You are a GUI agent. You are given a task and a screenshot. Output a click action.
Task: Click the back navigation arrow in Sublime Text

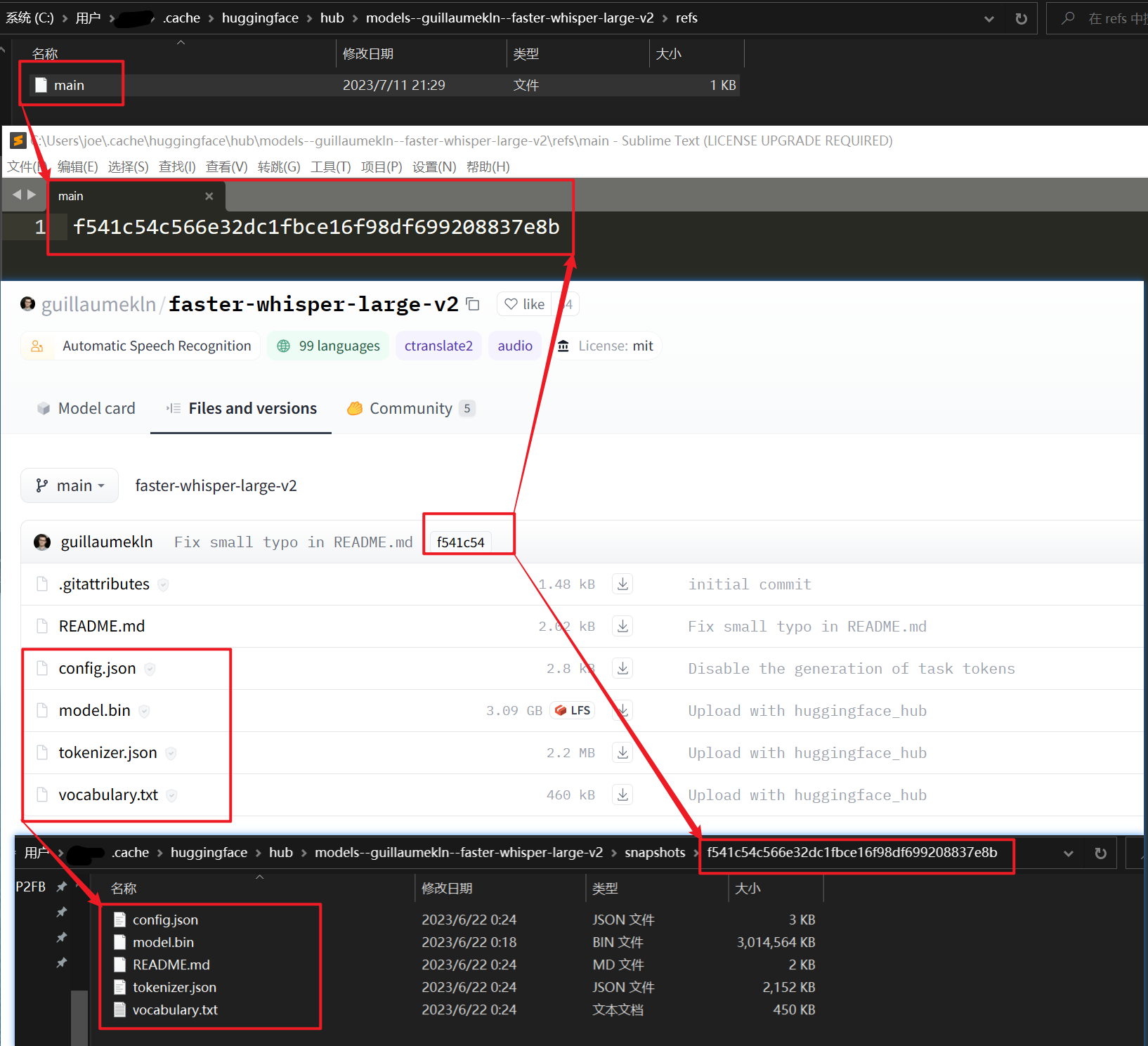click(15, 195)
